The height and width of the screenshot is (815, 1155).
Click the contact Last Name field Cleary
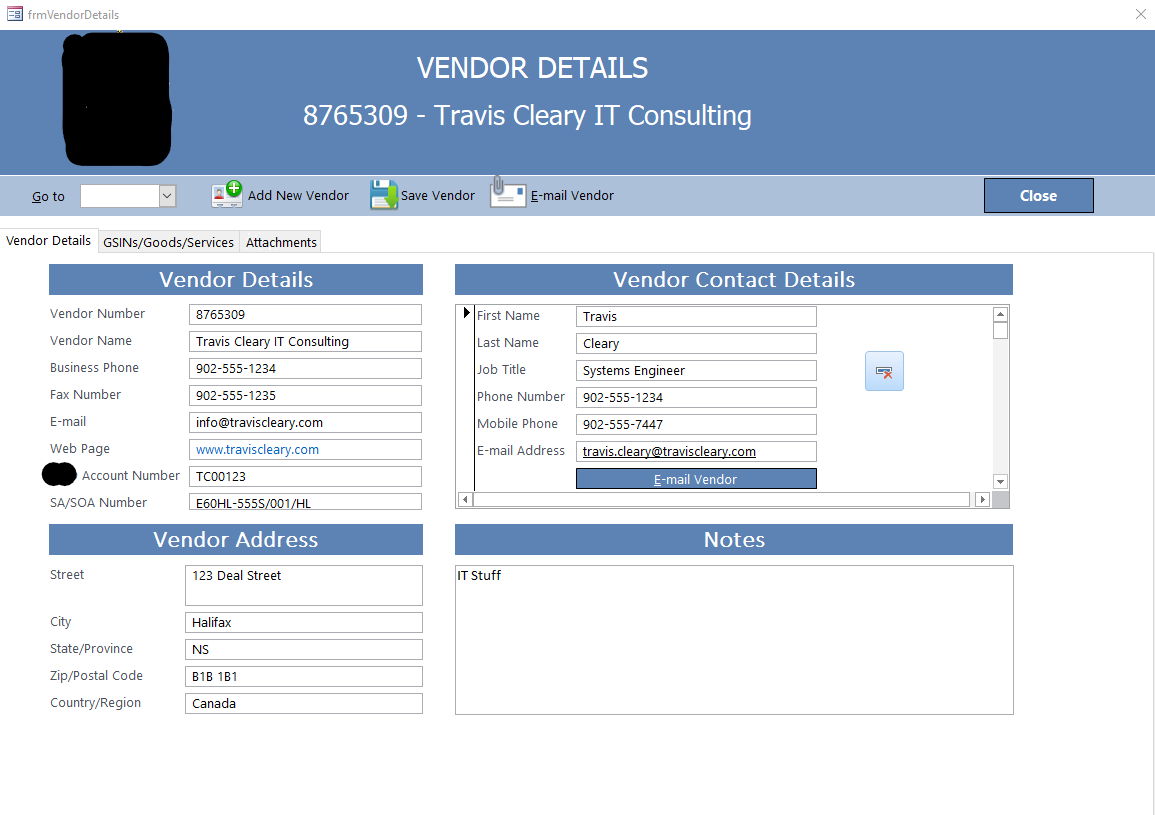coord(696,344)
